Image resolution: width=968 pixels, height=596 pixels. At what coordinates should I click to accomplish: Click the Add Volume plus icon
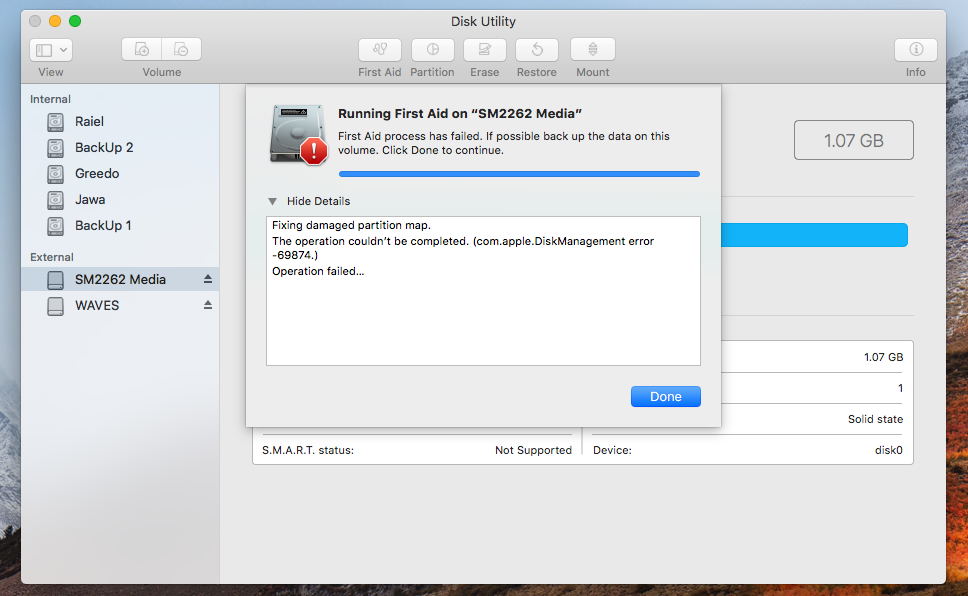point(141,49)
